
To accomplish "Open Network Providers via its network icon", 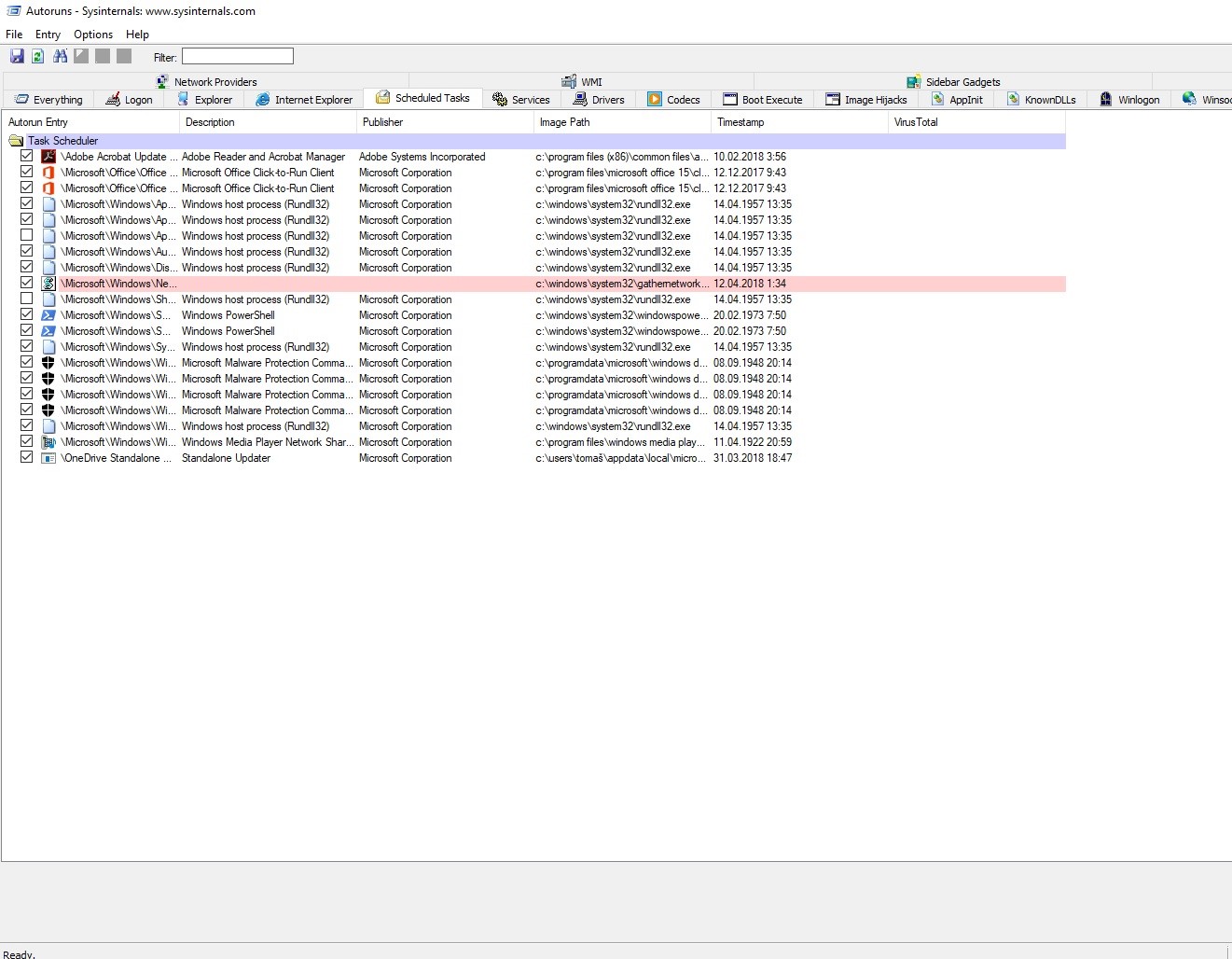I will pyautogui.click(x=162, y=82).
